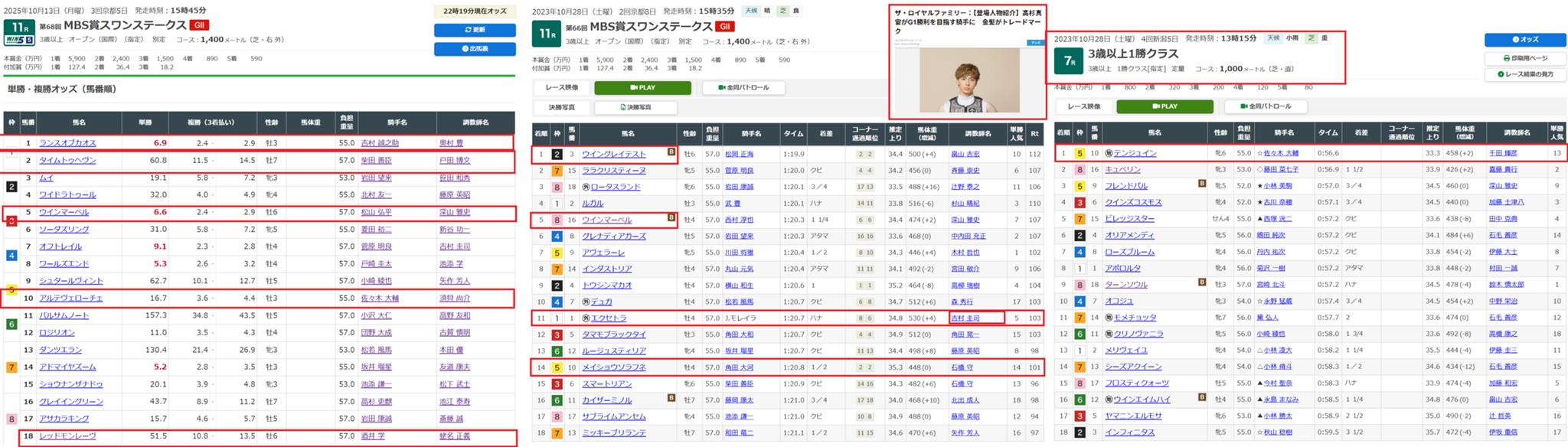1568x447 pixels.
Task: Open the レース結果の見方 help button
Action: click(x=1525, y=74)
